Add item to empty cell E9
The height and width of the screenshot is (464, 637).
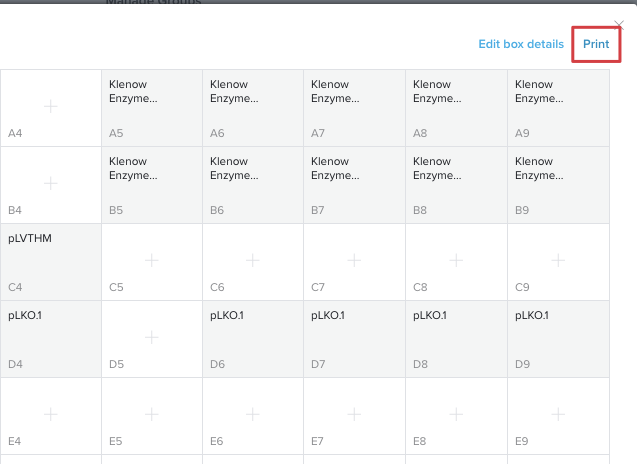(x=558, y=416)
